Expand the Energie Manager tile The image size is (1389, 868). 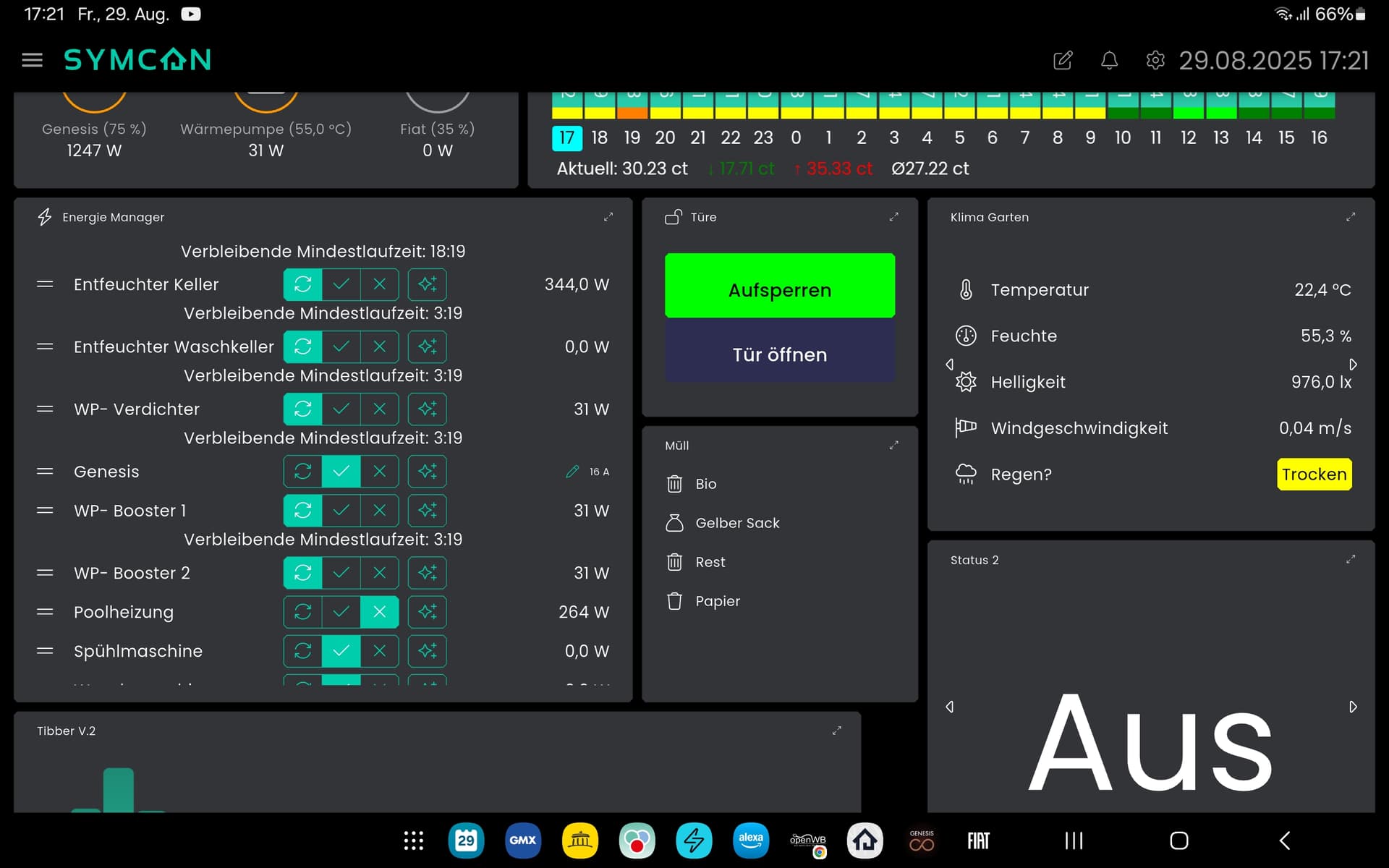coord(608,217)
